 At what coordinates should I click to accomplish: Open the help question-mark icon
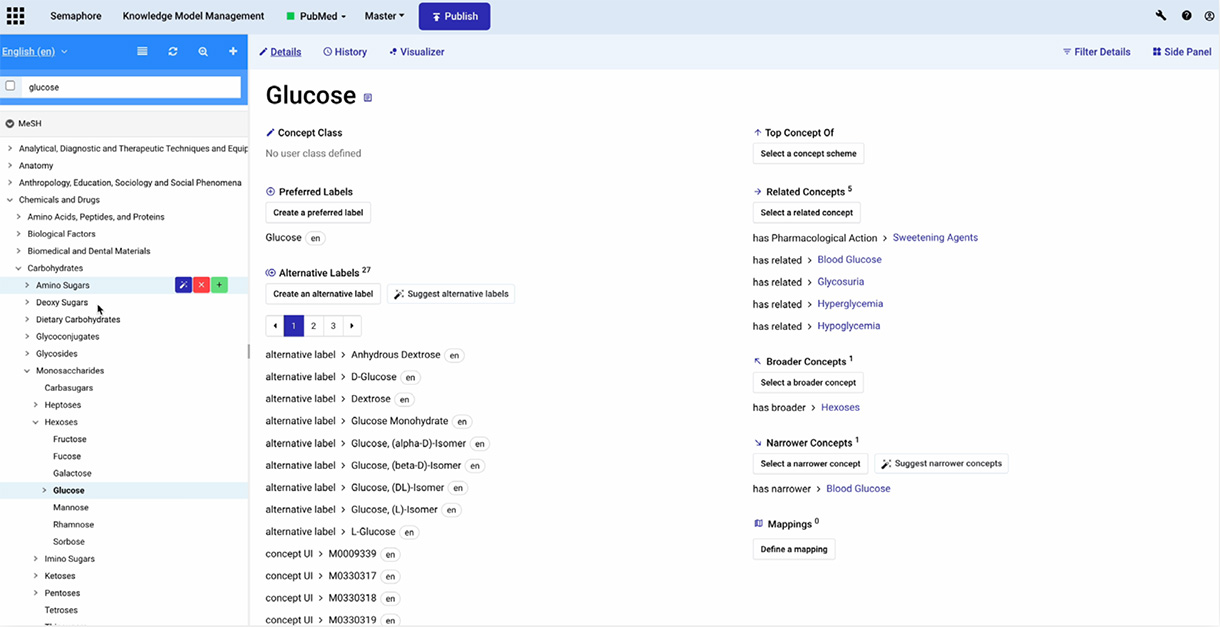coord(1186,15)
